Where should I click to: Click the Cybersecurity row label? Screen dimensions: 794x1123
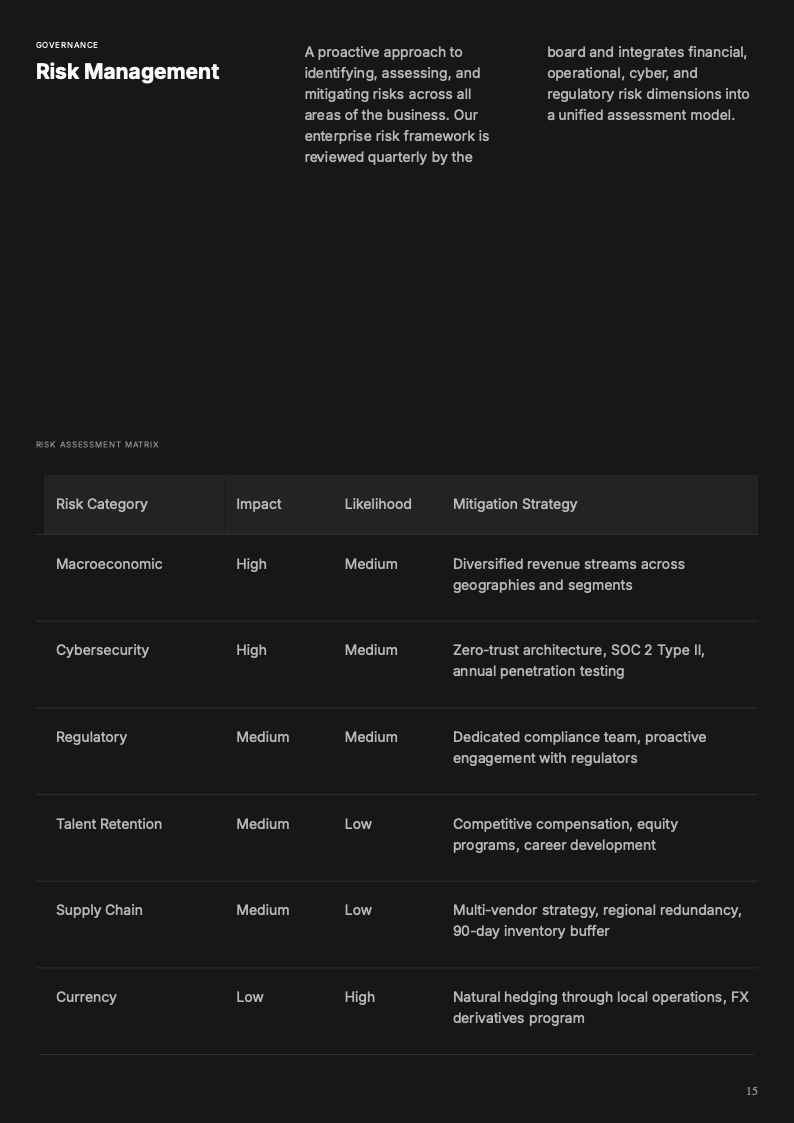(102, 650)
